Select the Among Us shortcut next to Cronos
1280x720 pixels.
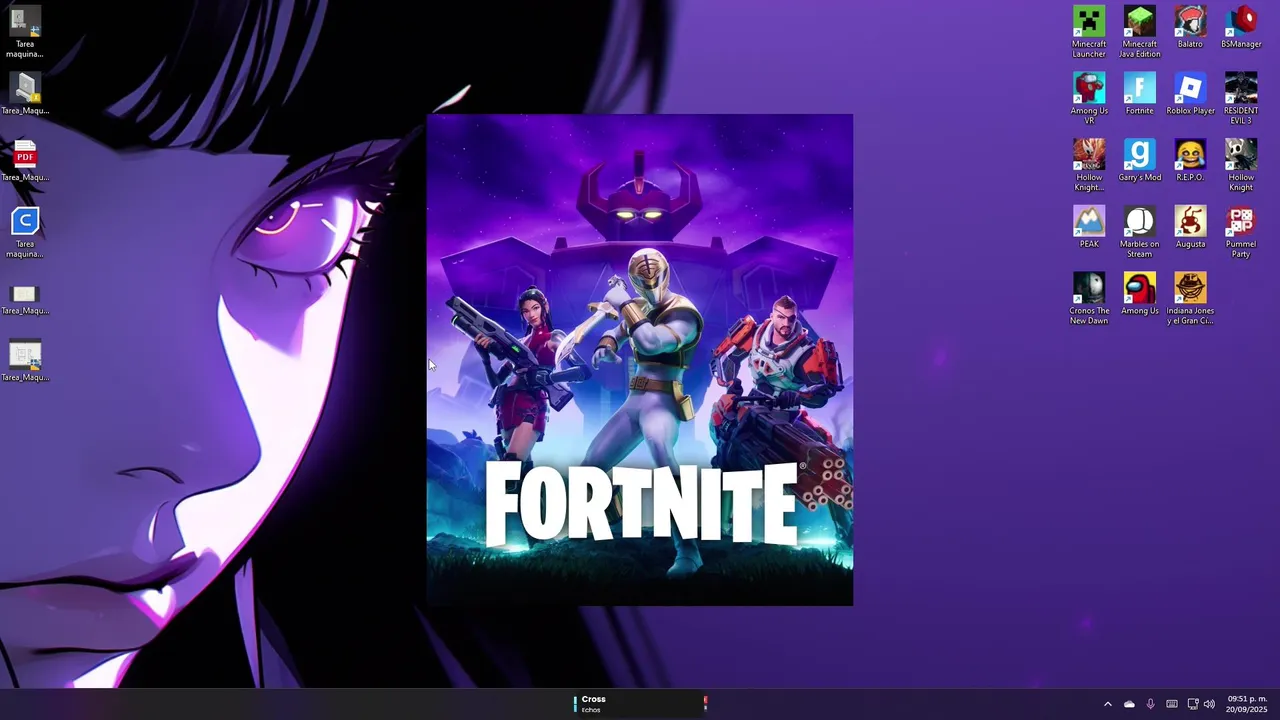[x=1140, y=293]
